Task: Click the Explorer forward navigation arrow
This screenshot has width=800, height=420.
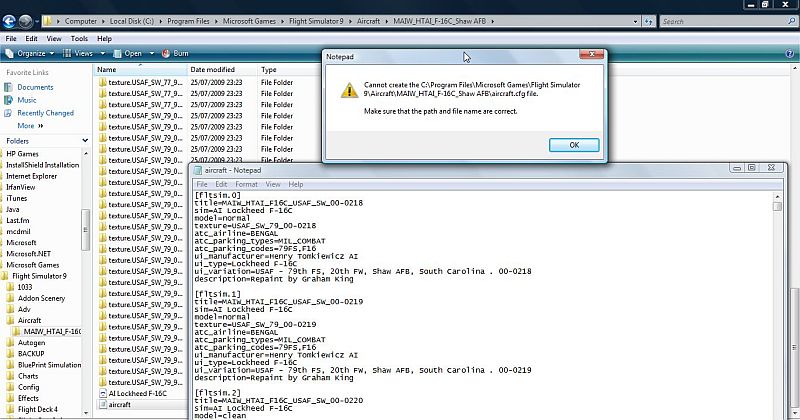Action: coord(26,20)
